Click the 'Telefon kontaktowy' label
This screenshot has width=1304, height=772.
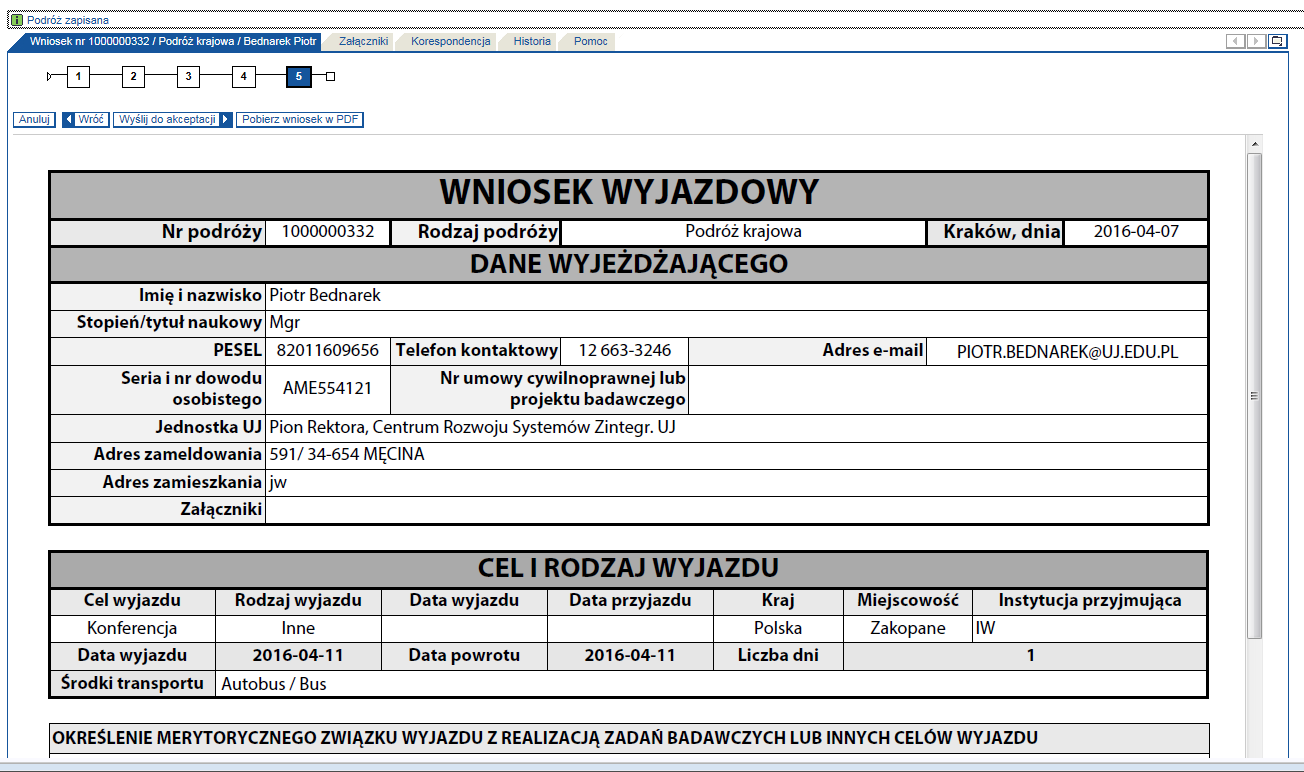[x=477, y=350]
